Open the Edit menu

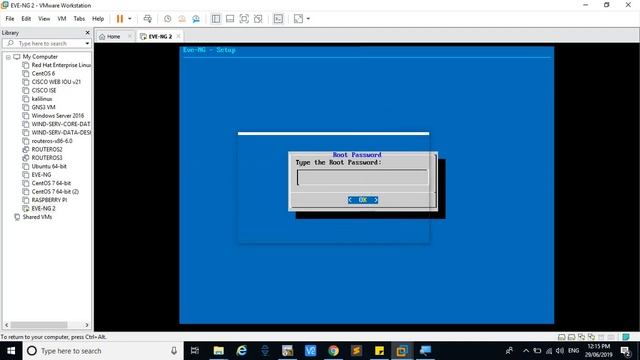click(26, 19)
